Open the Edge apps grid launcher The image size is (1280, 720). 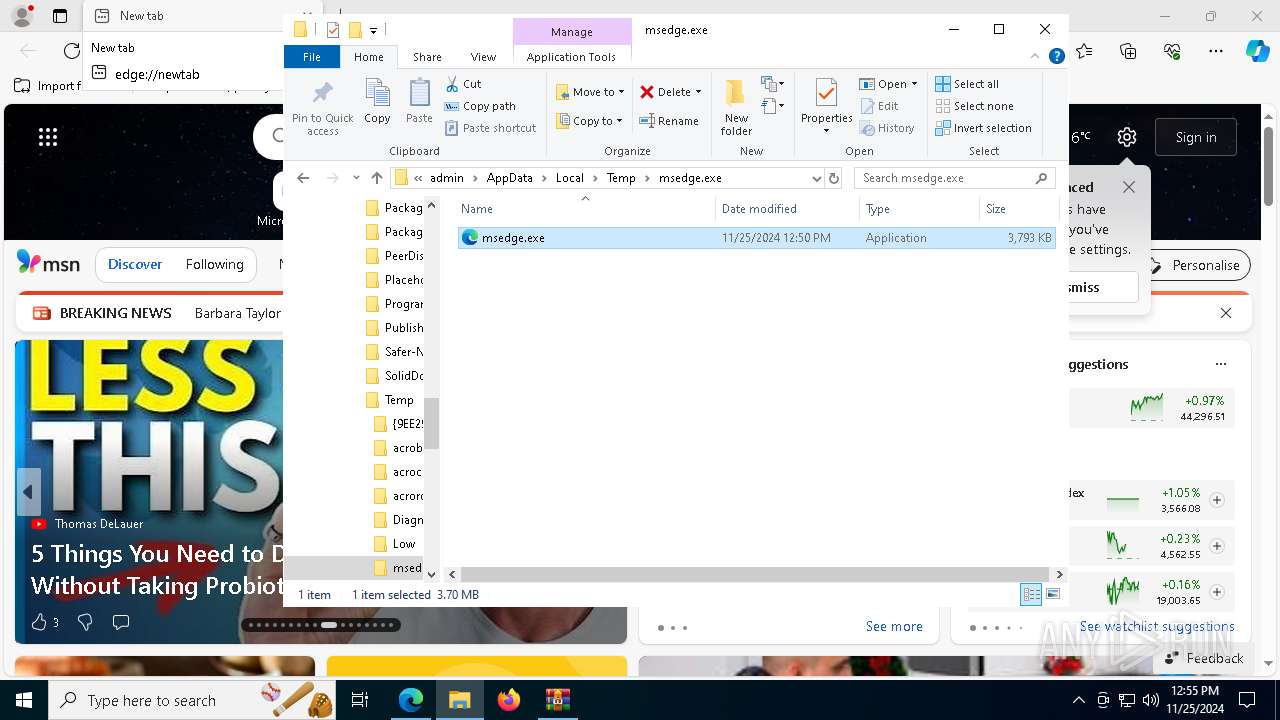[x=48, y=137]
